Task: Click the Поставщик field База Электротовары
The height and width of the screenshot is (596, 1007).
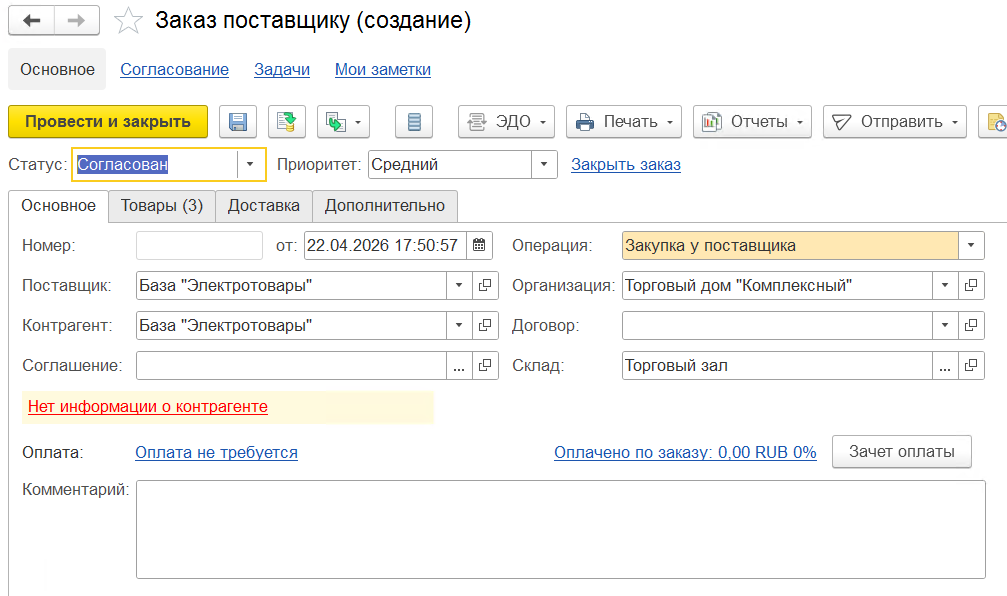Action: point(292,285)
